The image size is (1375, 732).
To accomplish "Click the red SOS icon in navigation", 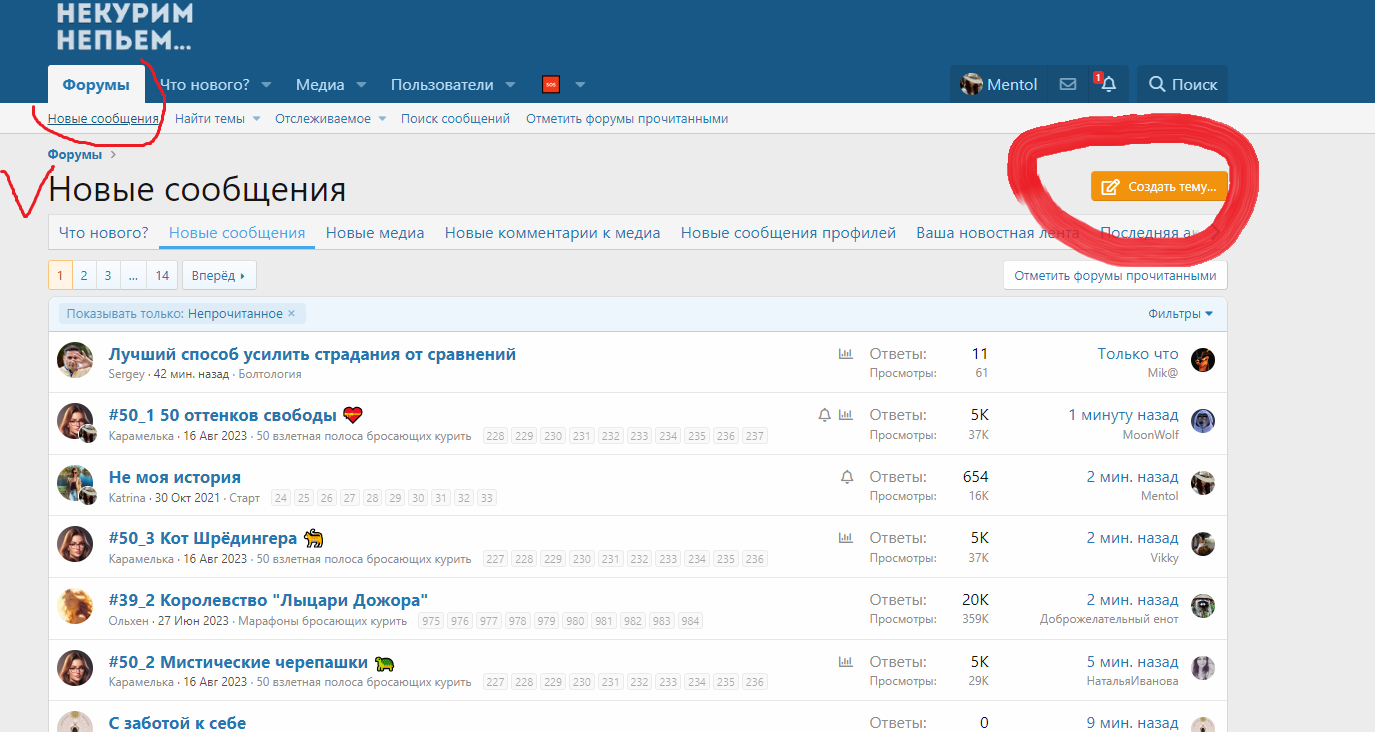I will tap(550, 85).
